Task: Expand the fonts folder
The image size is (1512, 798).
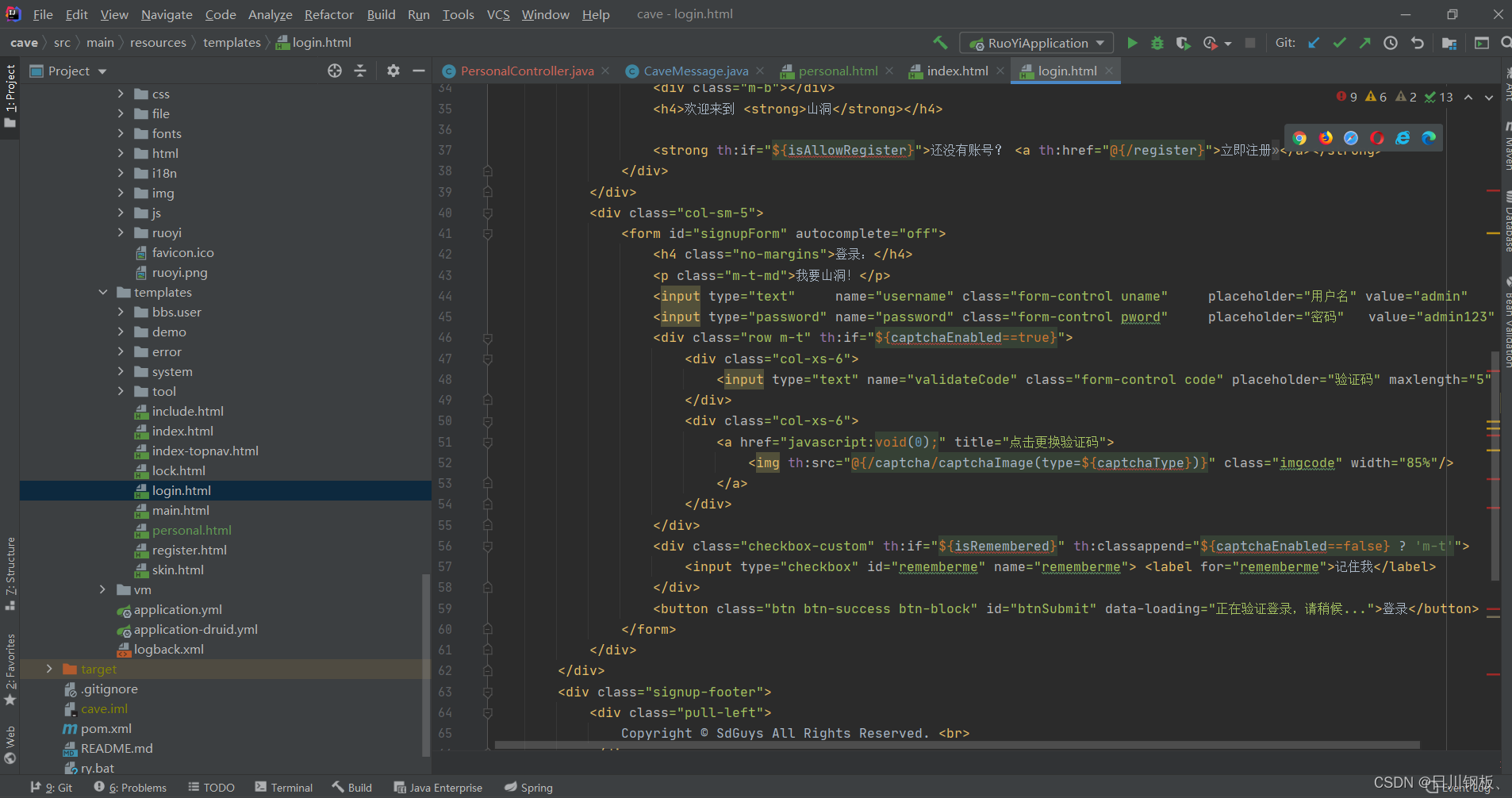Action: tap(121, 133)
